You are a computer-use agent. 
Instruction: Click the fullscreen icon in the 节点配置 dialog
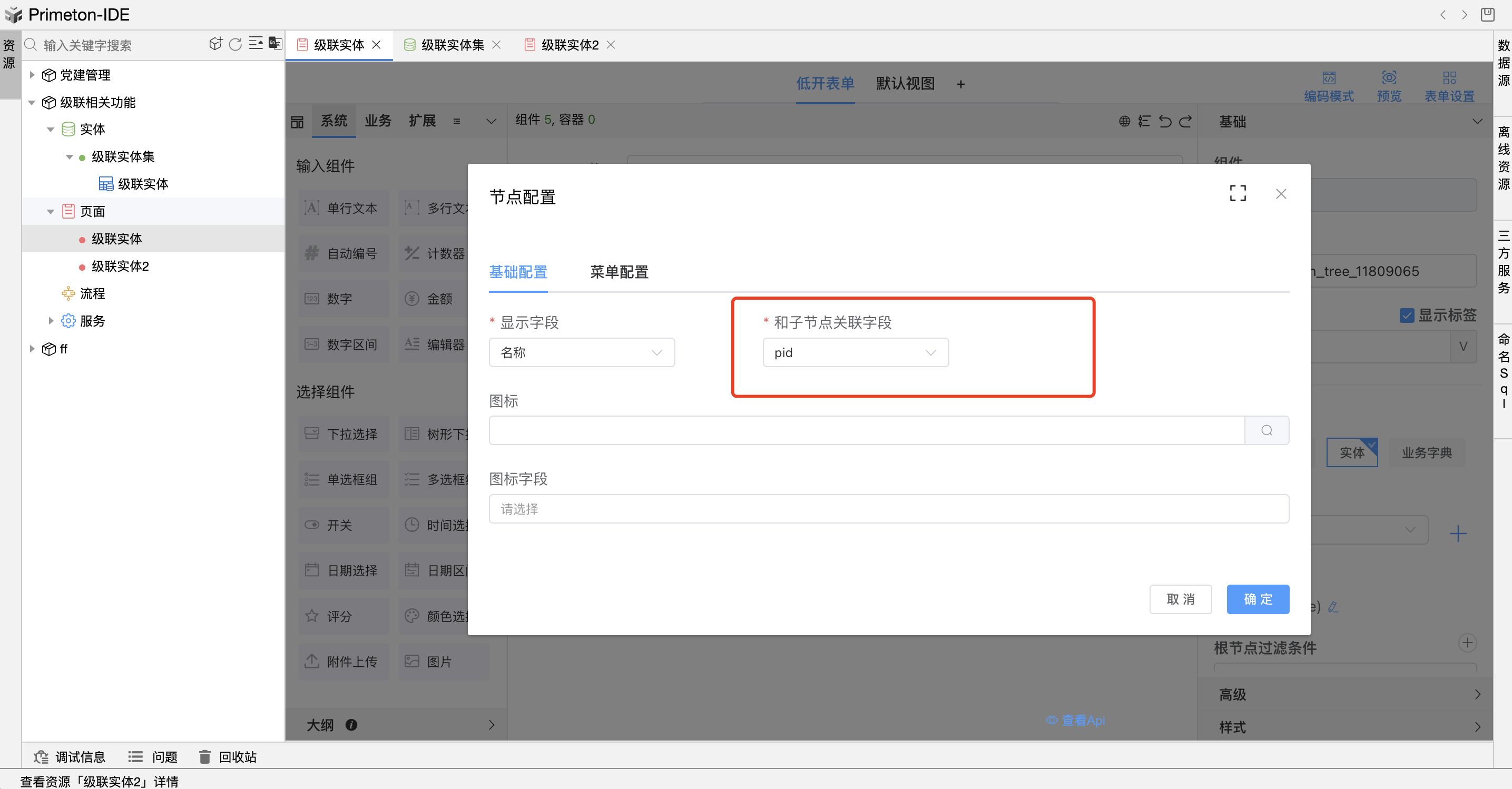(x=1238, y=193)
